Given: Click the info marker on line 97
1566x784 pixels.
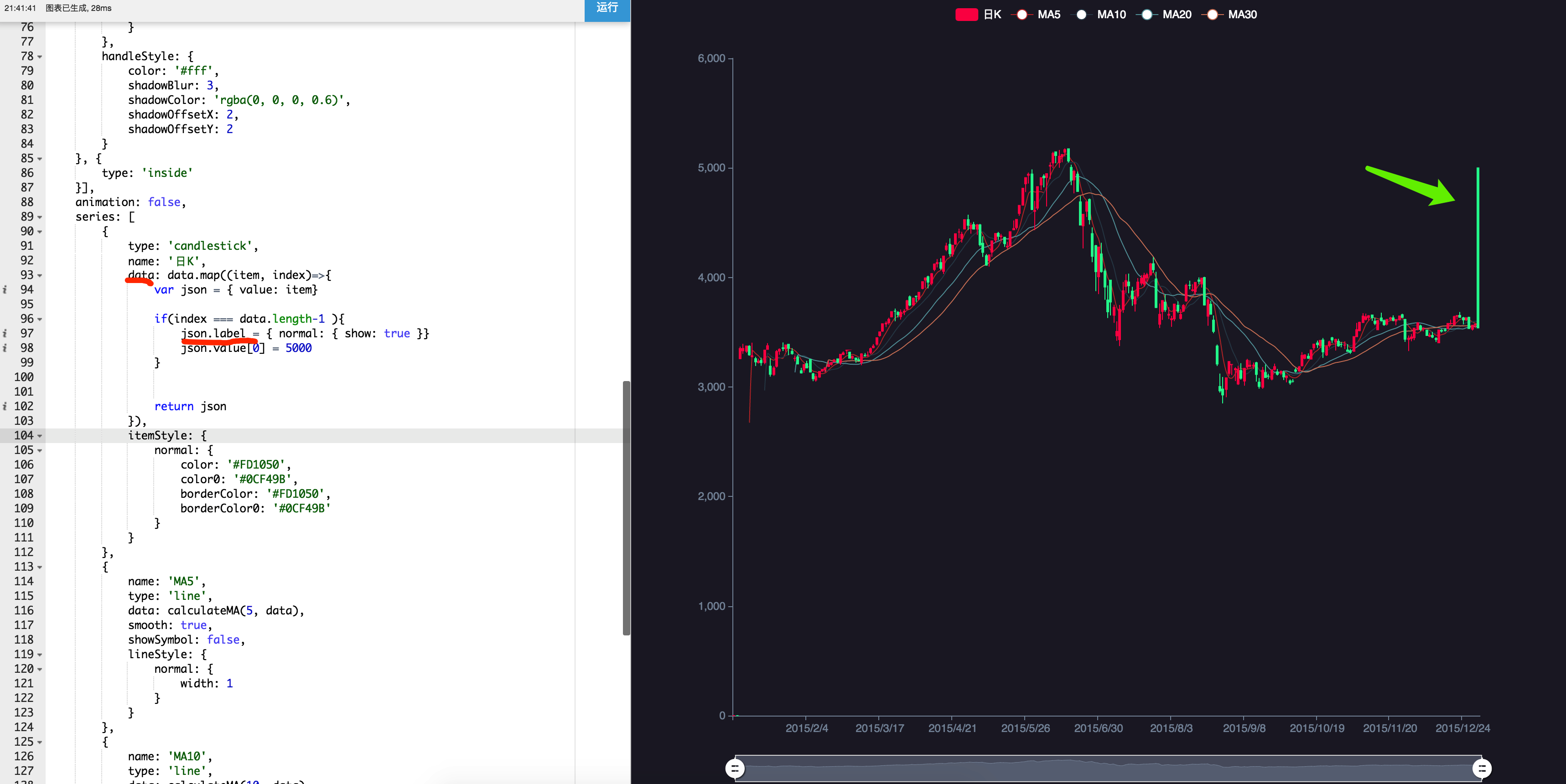Looking at the screenshot, I should coord(5,334).
